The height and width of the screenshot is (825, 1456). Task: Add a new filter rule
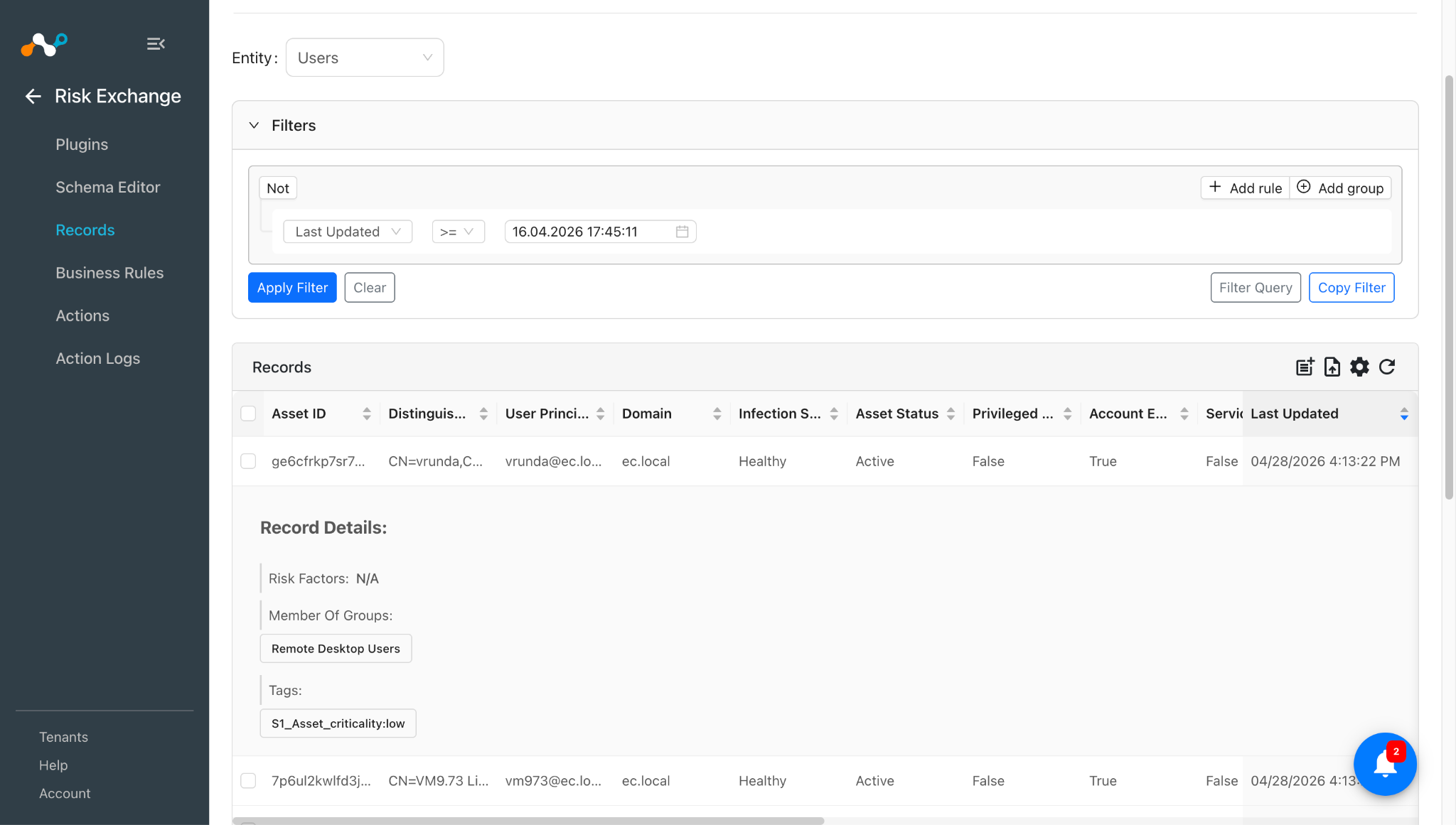coord(1246,188)
